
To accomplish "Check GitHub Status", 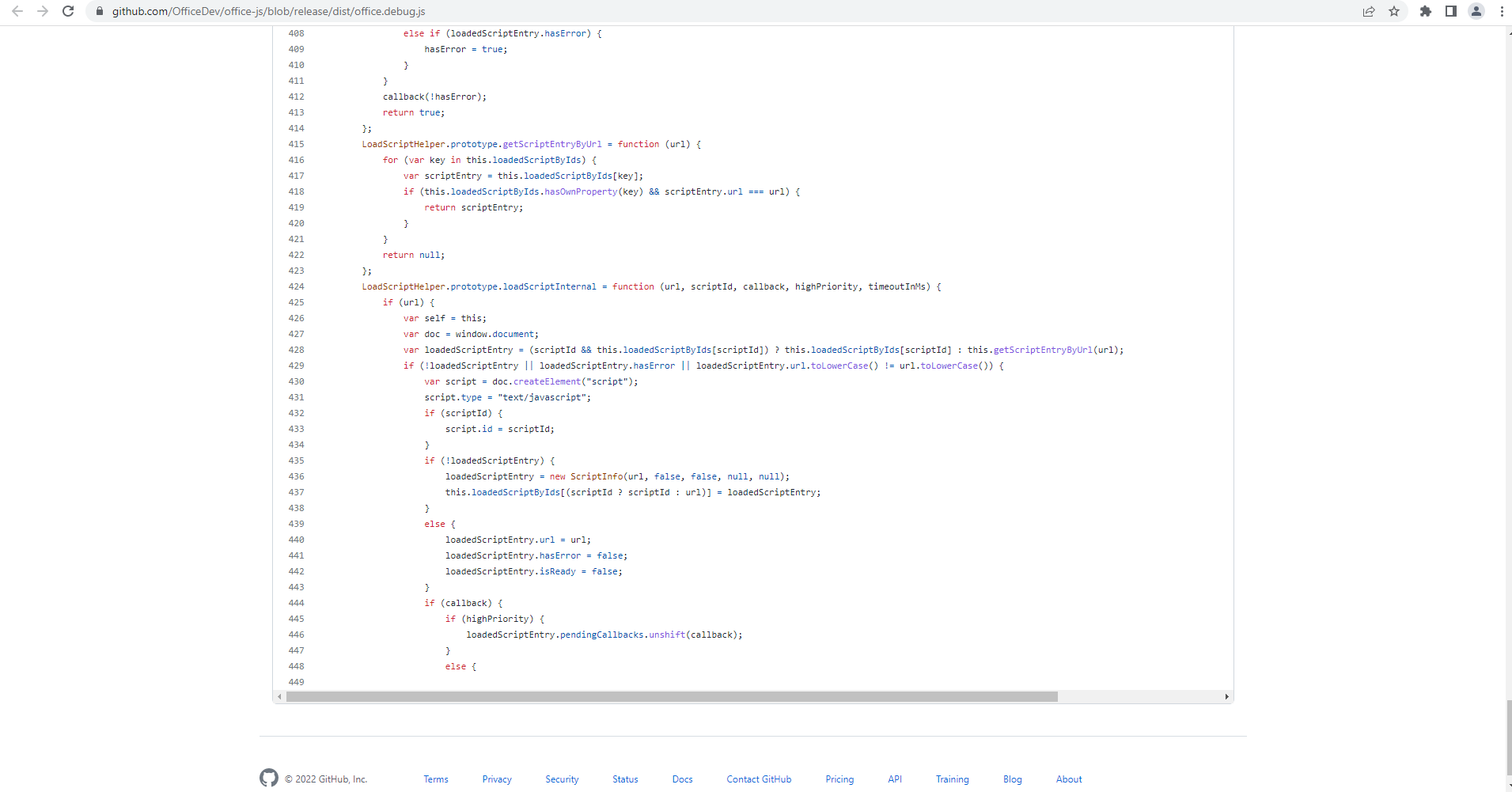I will [x=624, y=779].
